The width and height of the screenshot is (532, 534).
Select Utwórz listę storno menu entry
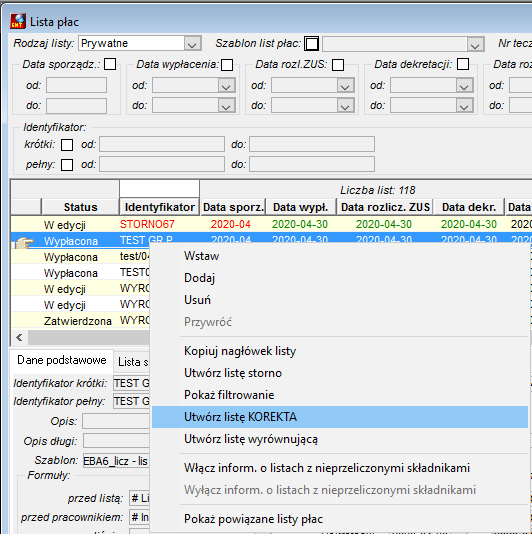coord(340,373)
